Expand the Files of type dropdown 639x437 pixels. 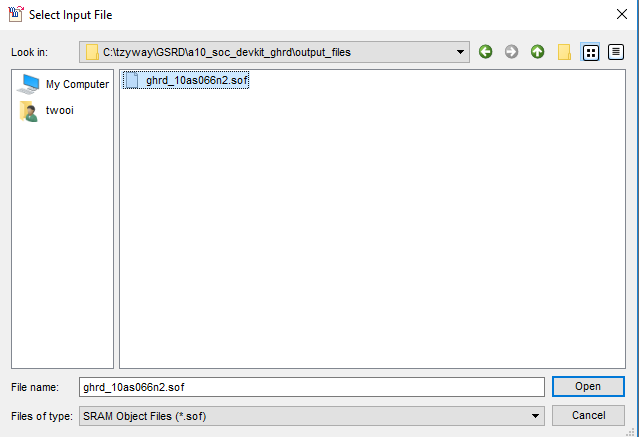click(535, 416)
